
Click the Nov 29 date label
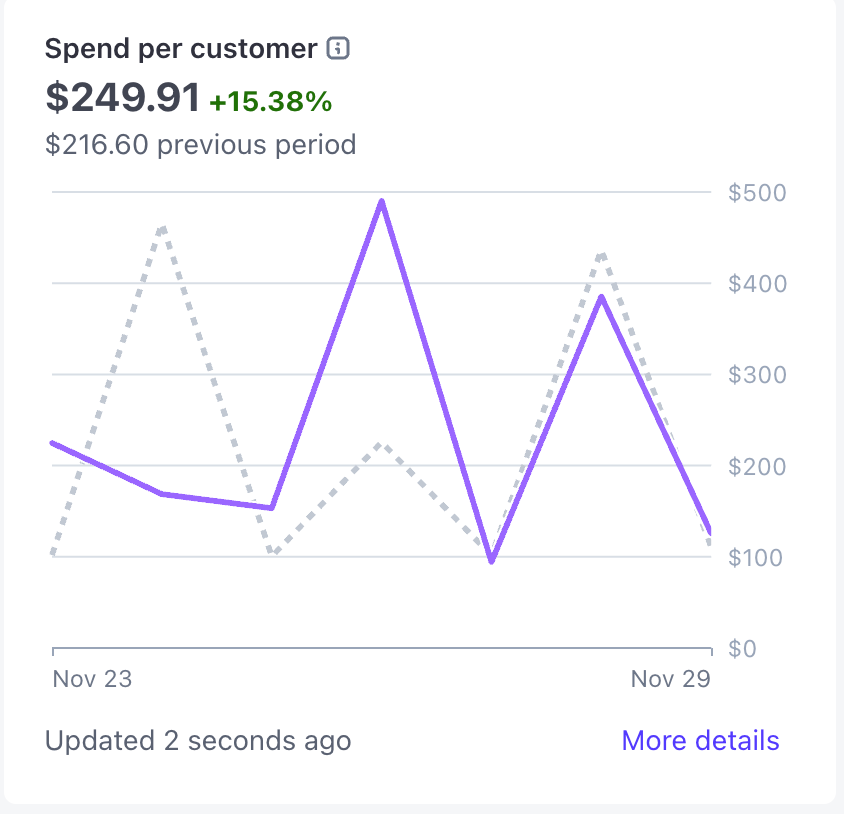tap(670, 679)
